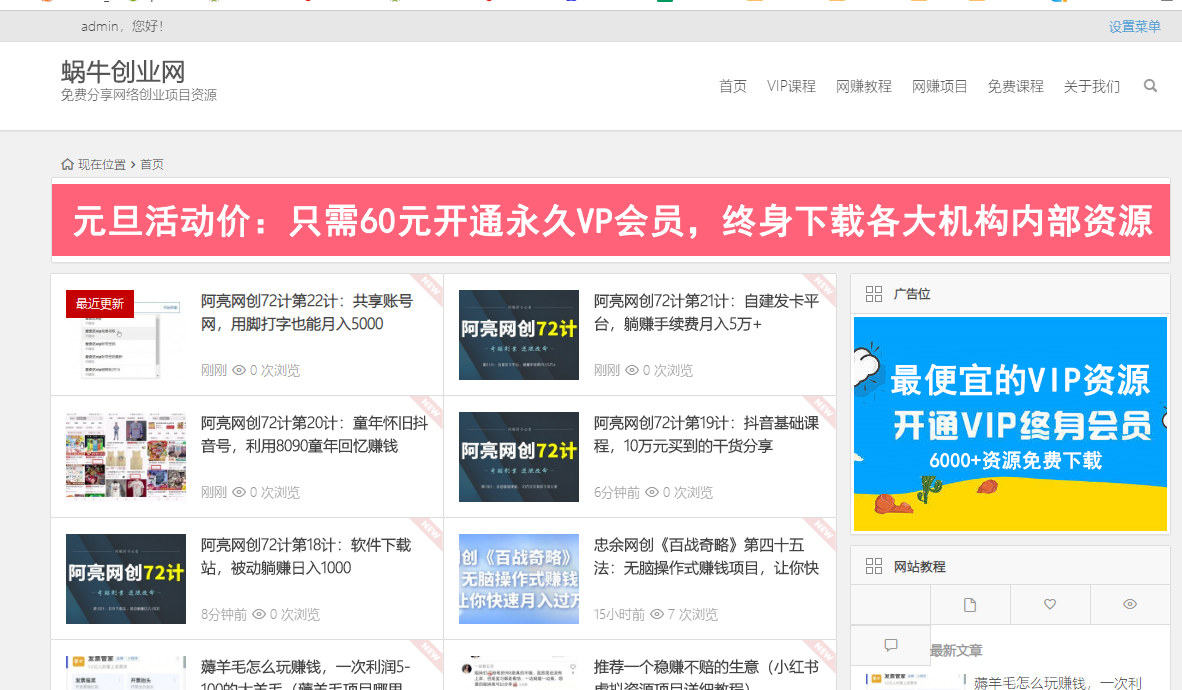Open 免费课程 in the navigation bar

pyautogui.click(x=1015, y=86)
